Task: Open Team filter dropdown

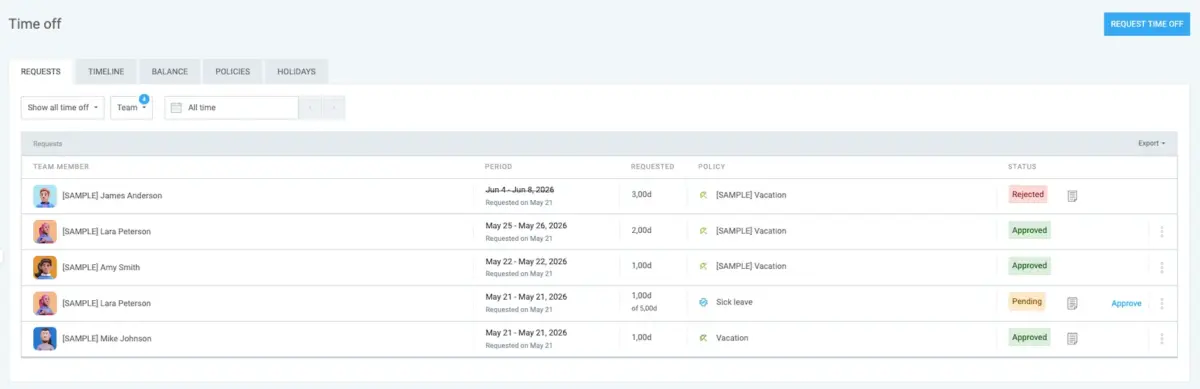Action: tap(131, 107)
